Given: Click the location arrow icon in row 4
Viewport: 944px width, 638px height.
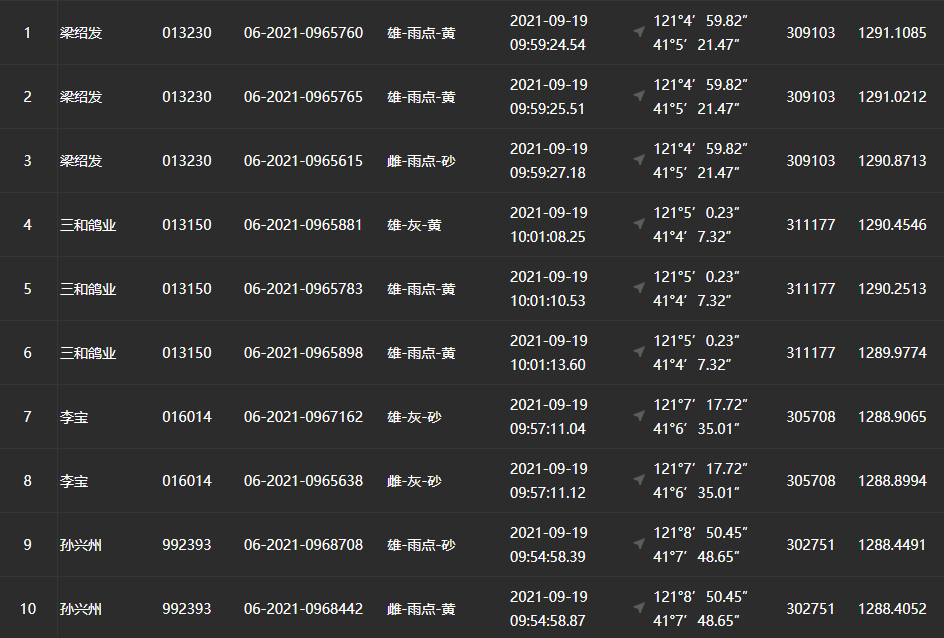Looking at the screenshot, I should (639, 224).
